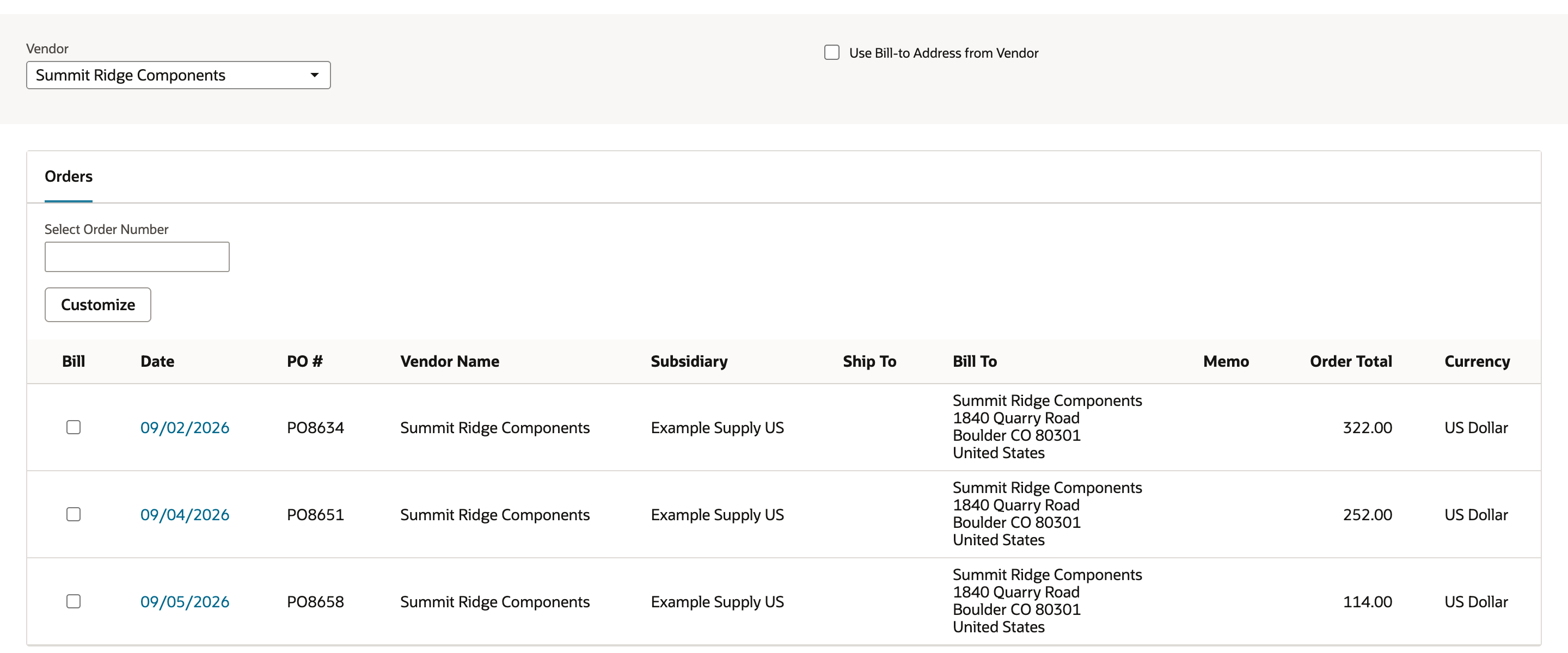Click Example Supply US in PO8651 row
This screenshot has width=1568, height=653.
click(717, 514)
